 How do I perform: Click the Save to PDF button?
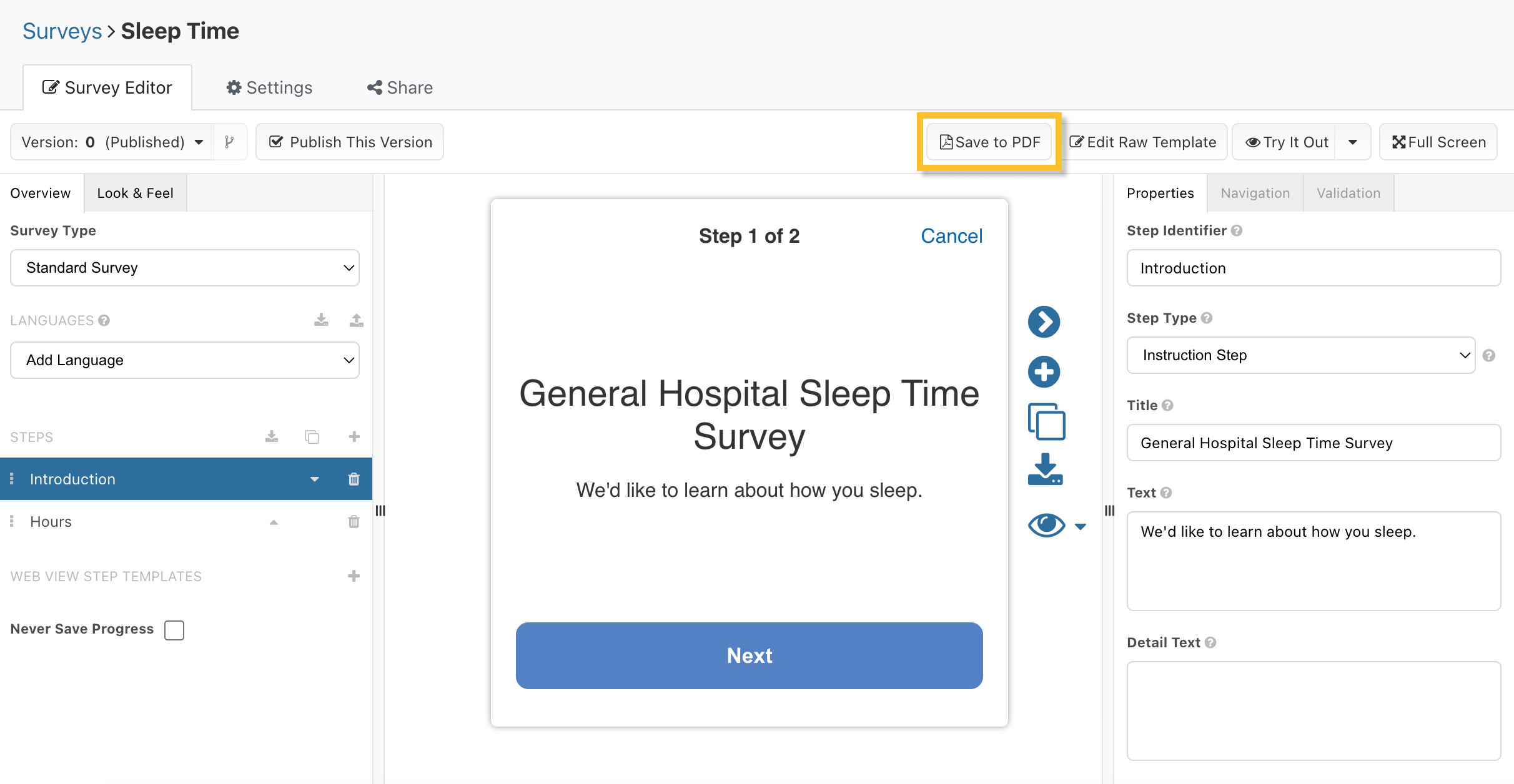[x=989, y=142]
